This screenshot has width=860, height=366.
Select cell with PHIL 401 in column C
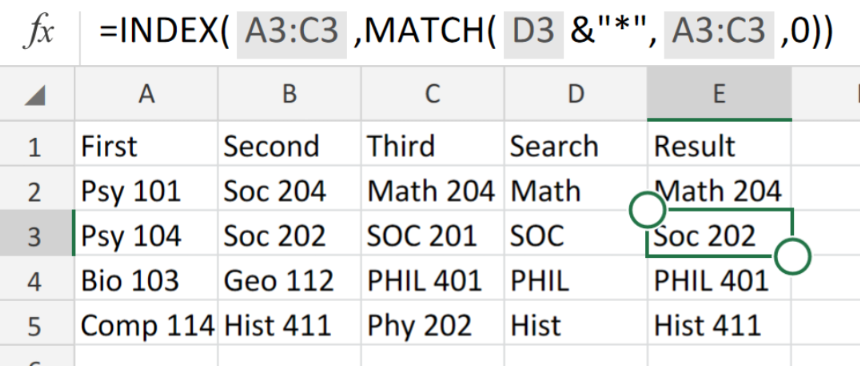[x=433, y=281]
